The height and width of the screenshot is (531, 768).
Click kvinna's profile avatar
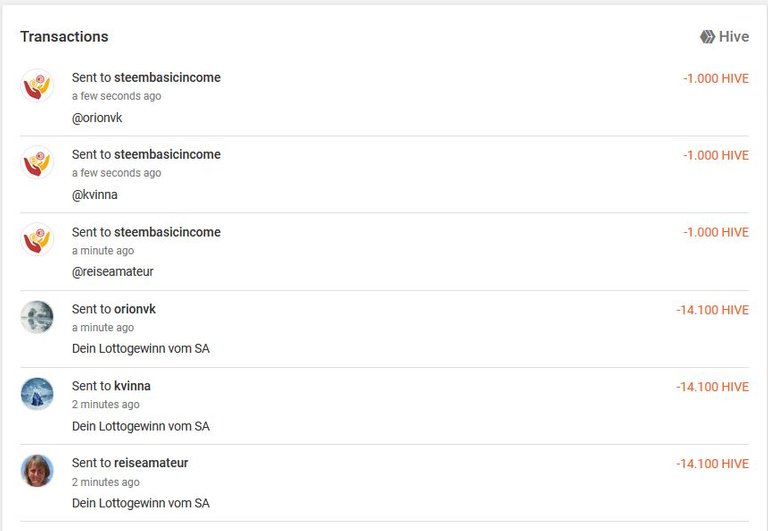pyautogui.click(x=37, y=393)
